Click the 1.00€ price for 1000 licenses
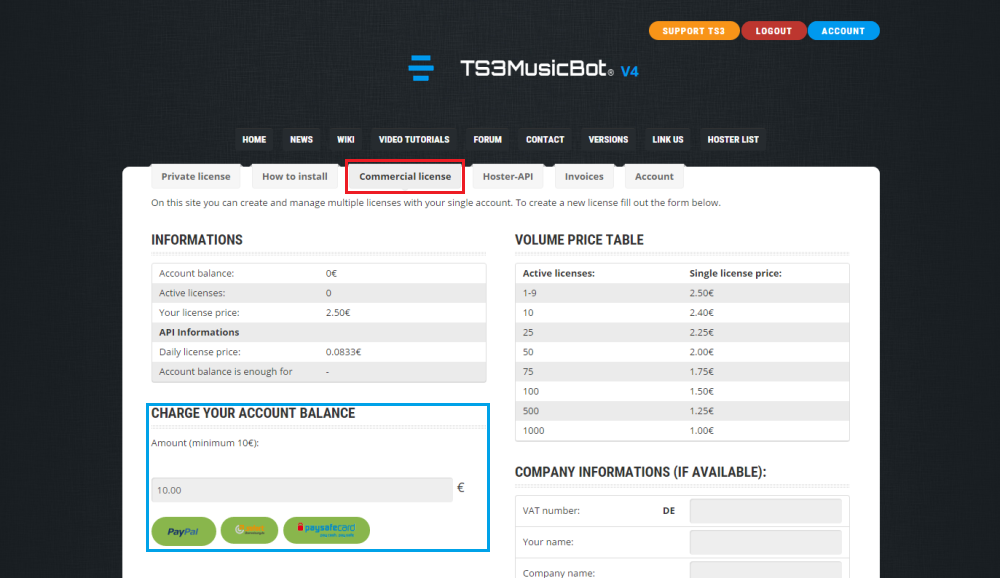Screen dimensions: 1000x578 pyautogui.click(x=702, y=431)
